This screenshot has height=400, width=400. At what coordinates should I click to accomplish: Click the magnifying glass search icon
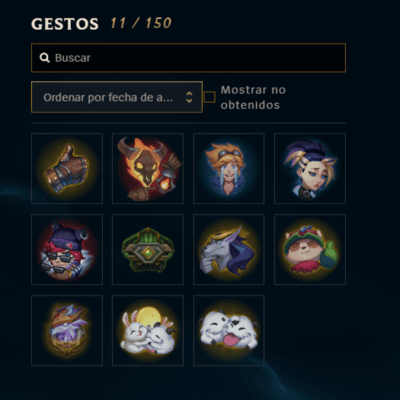point(45,58)
